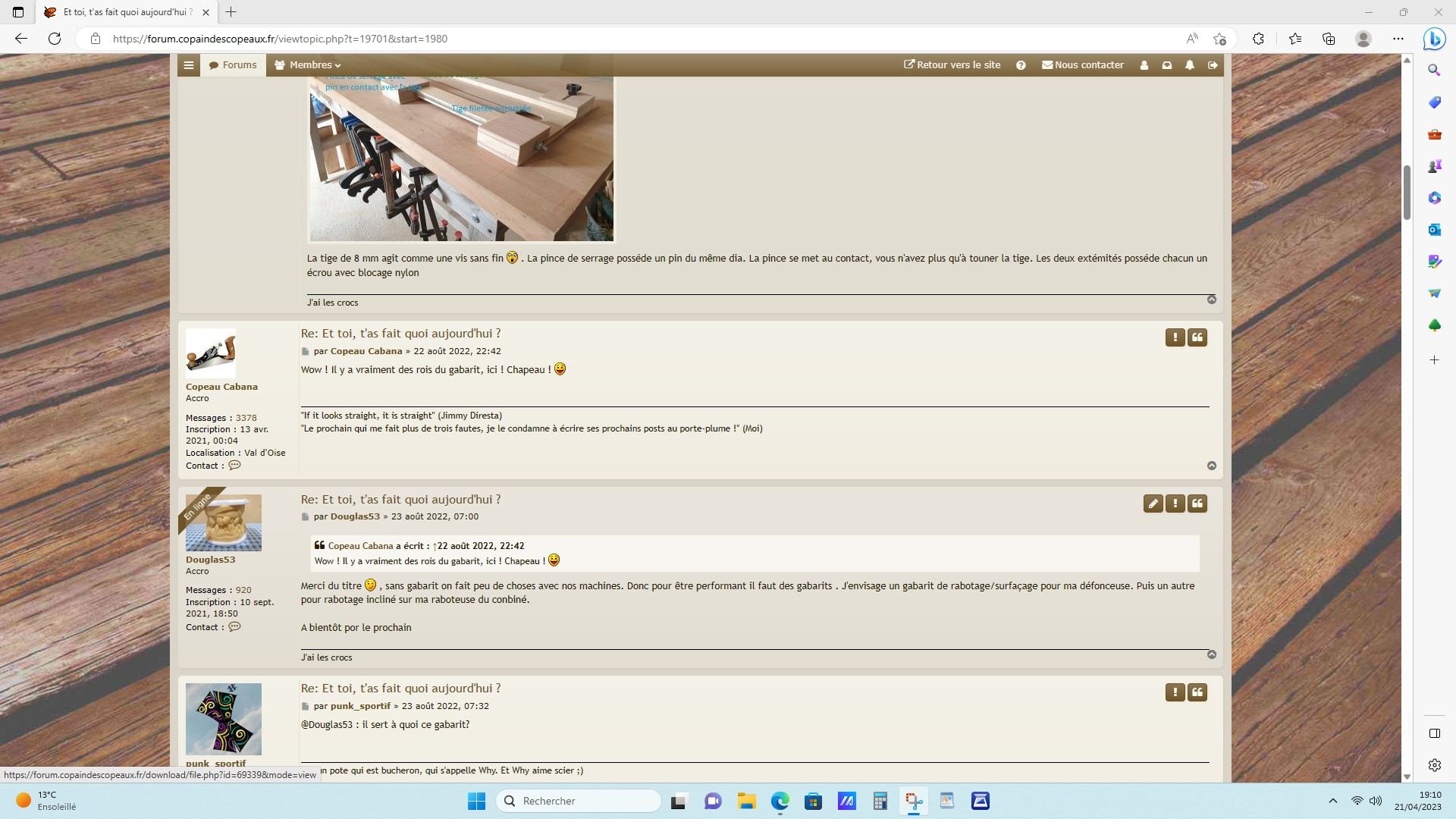Quote punk_sportif's post
The height and width of the screenshot is (819, 1456).
point(1197,692)
